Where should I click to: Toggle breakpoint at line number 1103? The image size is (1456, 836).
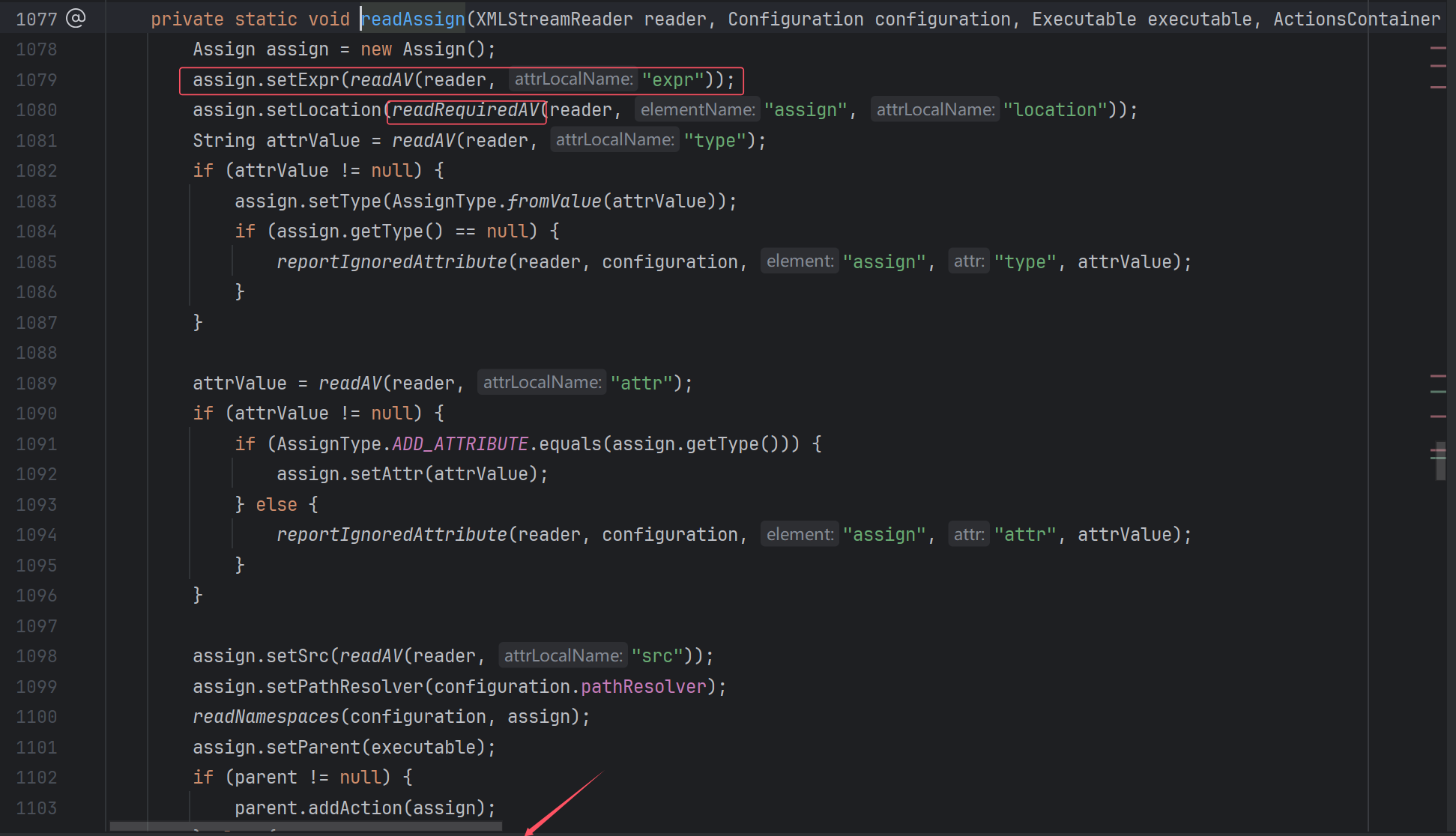click(x=37, y=808)
